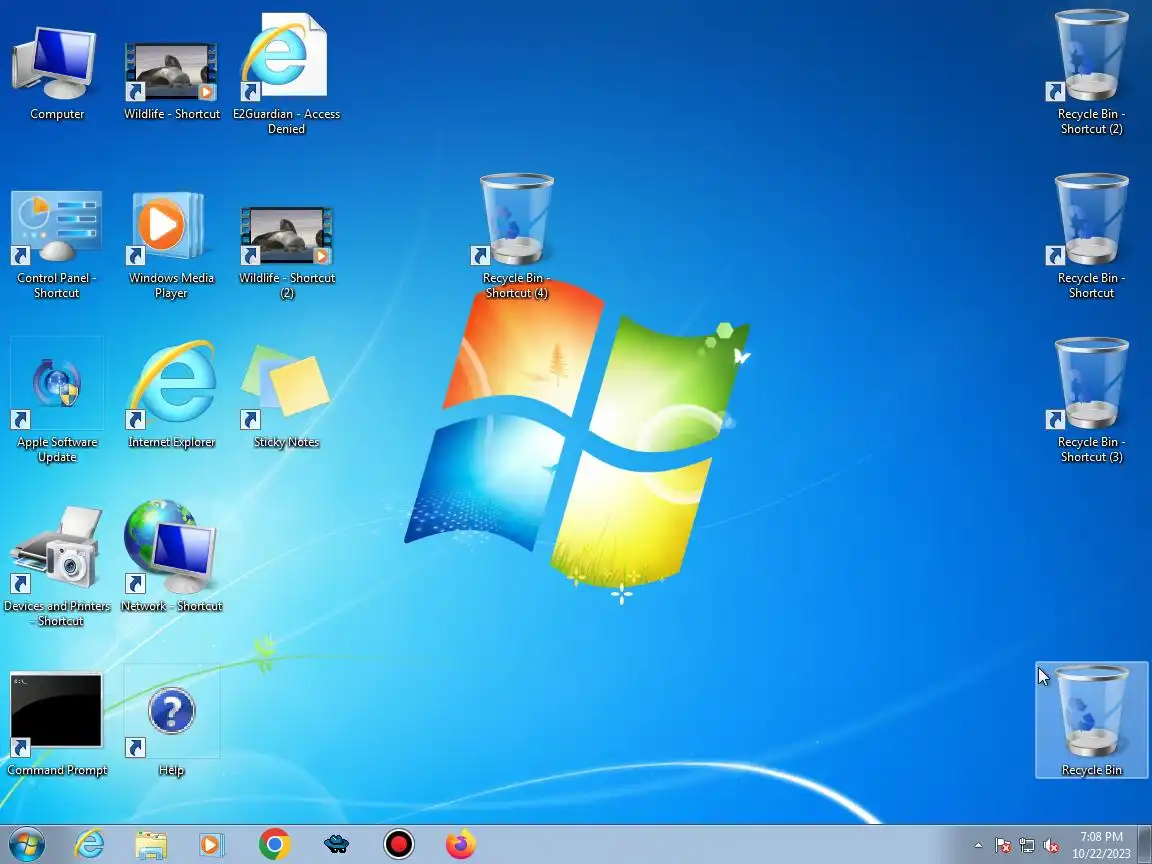
Task: Open Google Chrome from the taskbar
Action: 275,844
